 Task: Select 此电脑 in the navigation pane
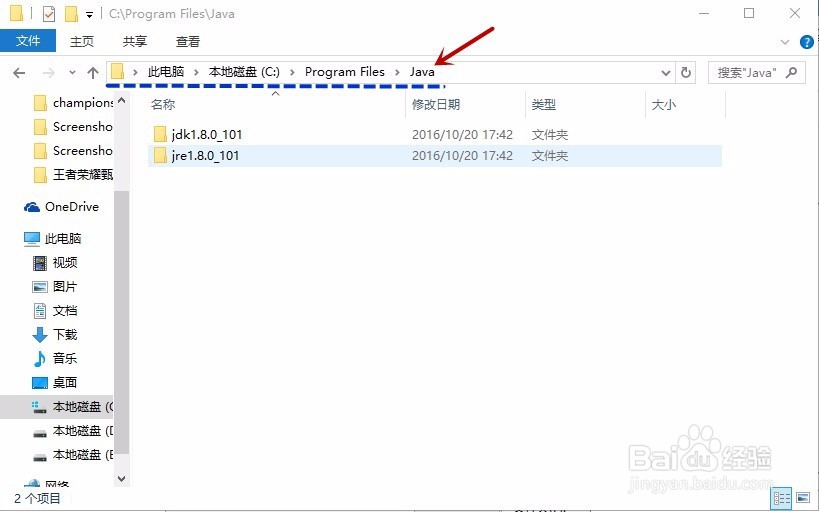click(x=63, y=239)
